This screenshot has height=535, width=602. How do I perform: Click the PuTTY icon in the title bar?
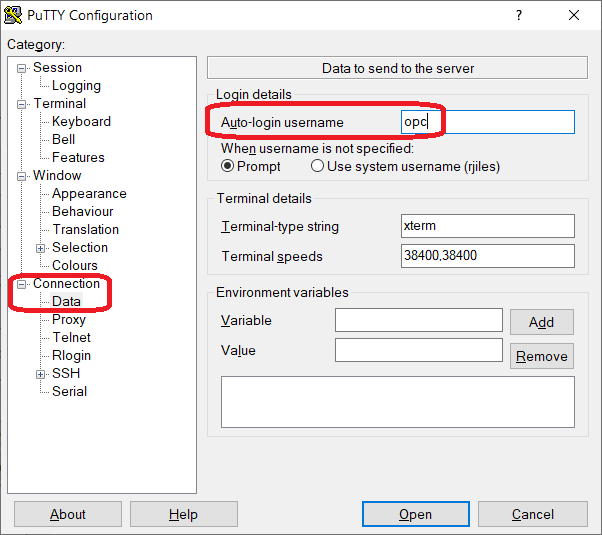(x=12, y=15)
